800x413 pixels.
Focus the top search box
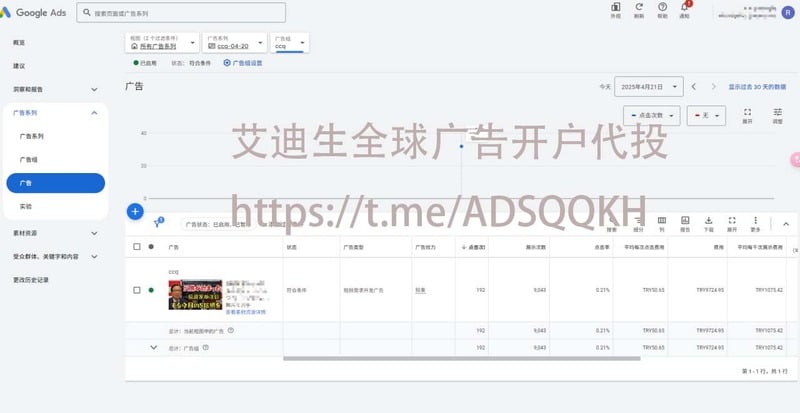click(x=181, y=13)
